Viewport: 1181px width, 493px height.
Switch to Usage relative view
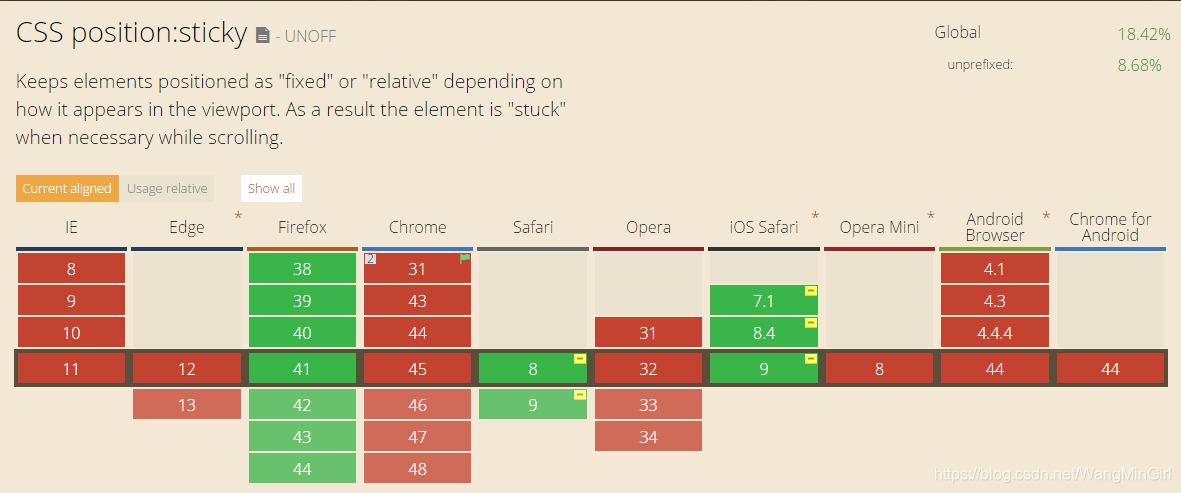167,188
